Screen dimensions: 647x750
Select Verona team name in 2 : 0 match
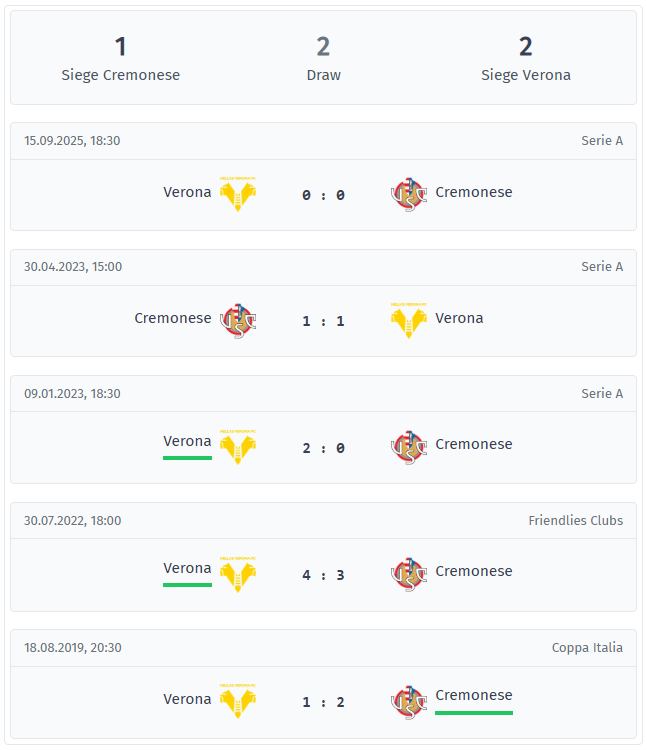(x=187, y=441)
